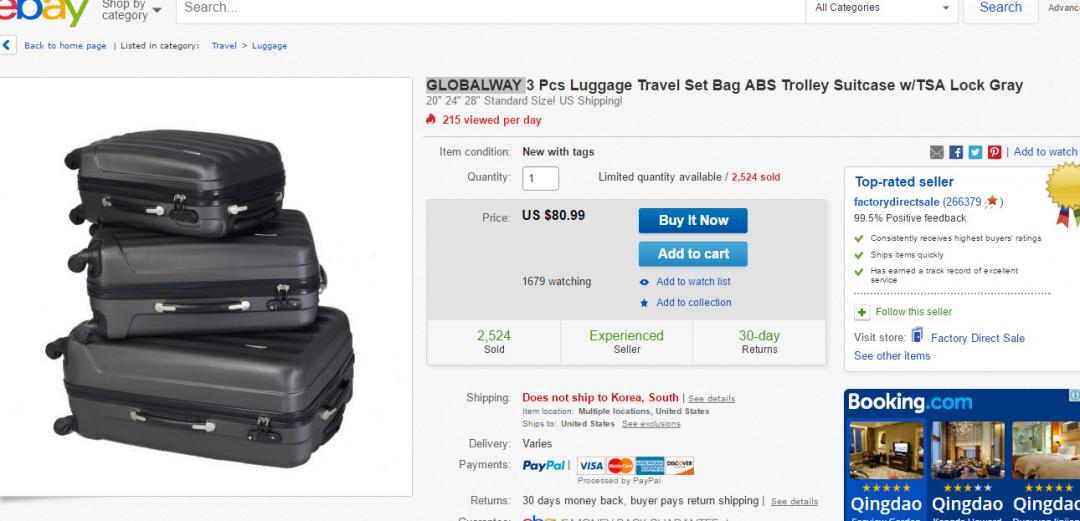This screenshot has height=521, width=1080.
Task: Open the Shop by category dropdown
Action: coord(131,10)
